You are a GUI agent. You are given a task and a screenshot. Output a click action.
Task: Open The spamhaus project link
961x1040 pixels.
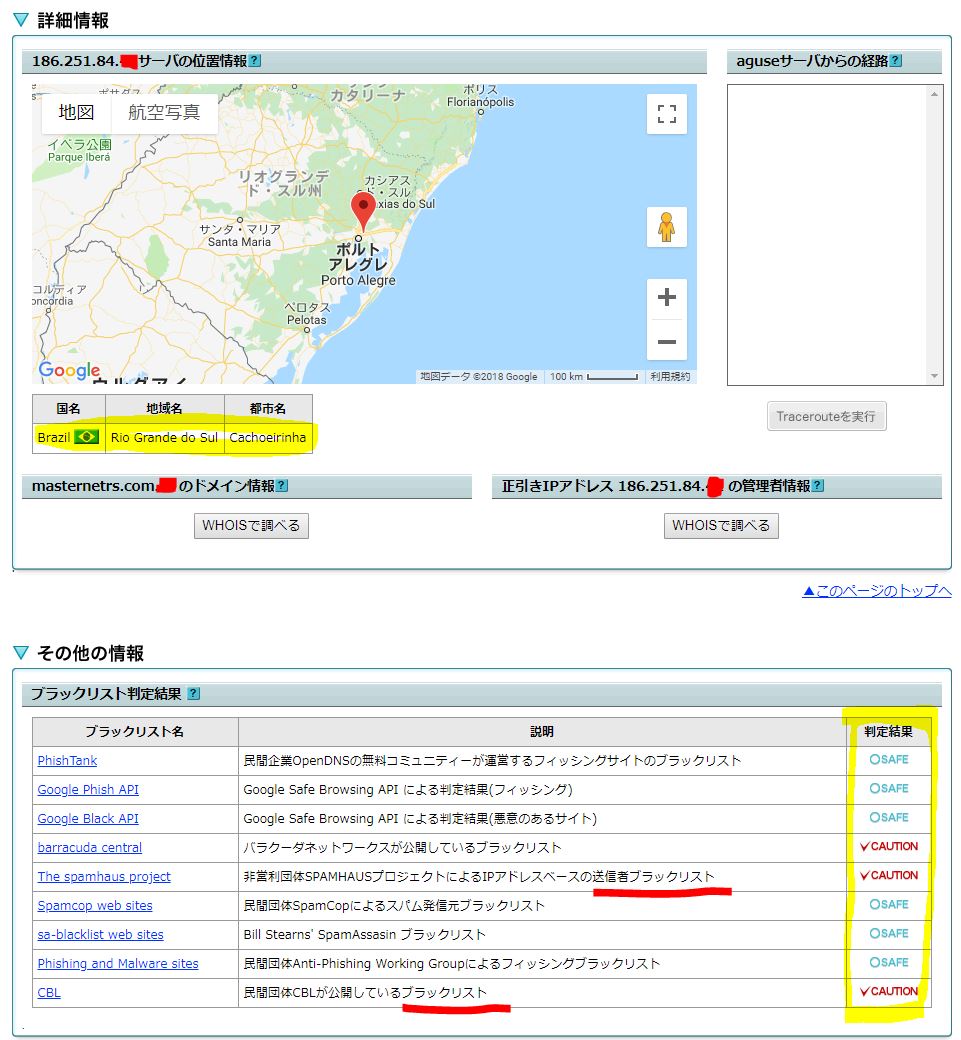point(104,877)
